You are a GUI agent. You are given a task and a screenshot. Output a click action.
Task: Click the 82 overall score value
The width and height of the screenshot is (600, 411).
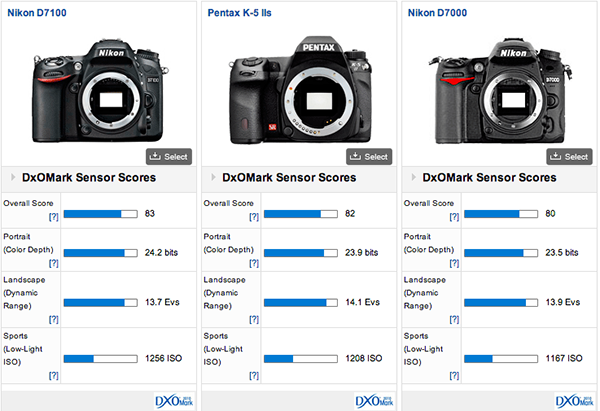350,214
